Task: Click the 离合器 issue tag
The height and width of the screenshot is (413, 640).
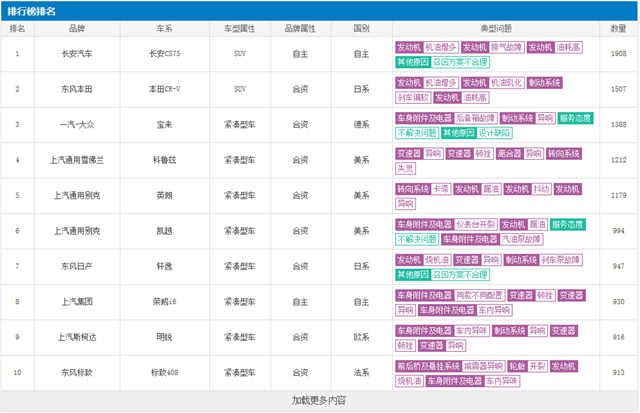Action: 509,154
